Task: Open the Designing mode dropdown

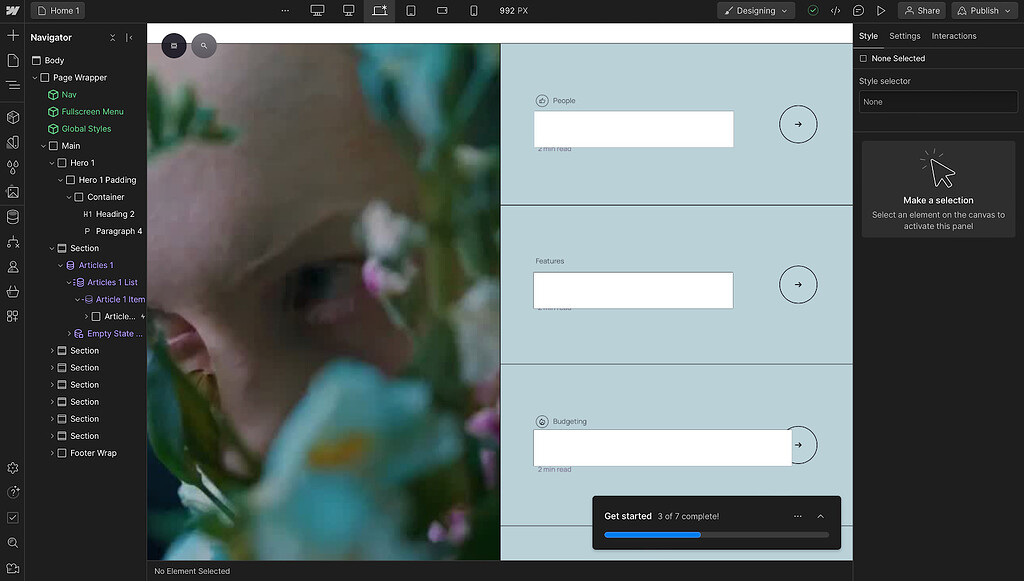Action: point(755,10)
